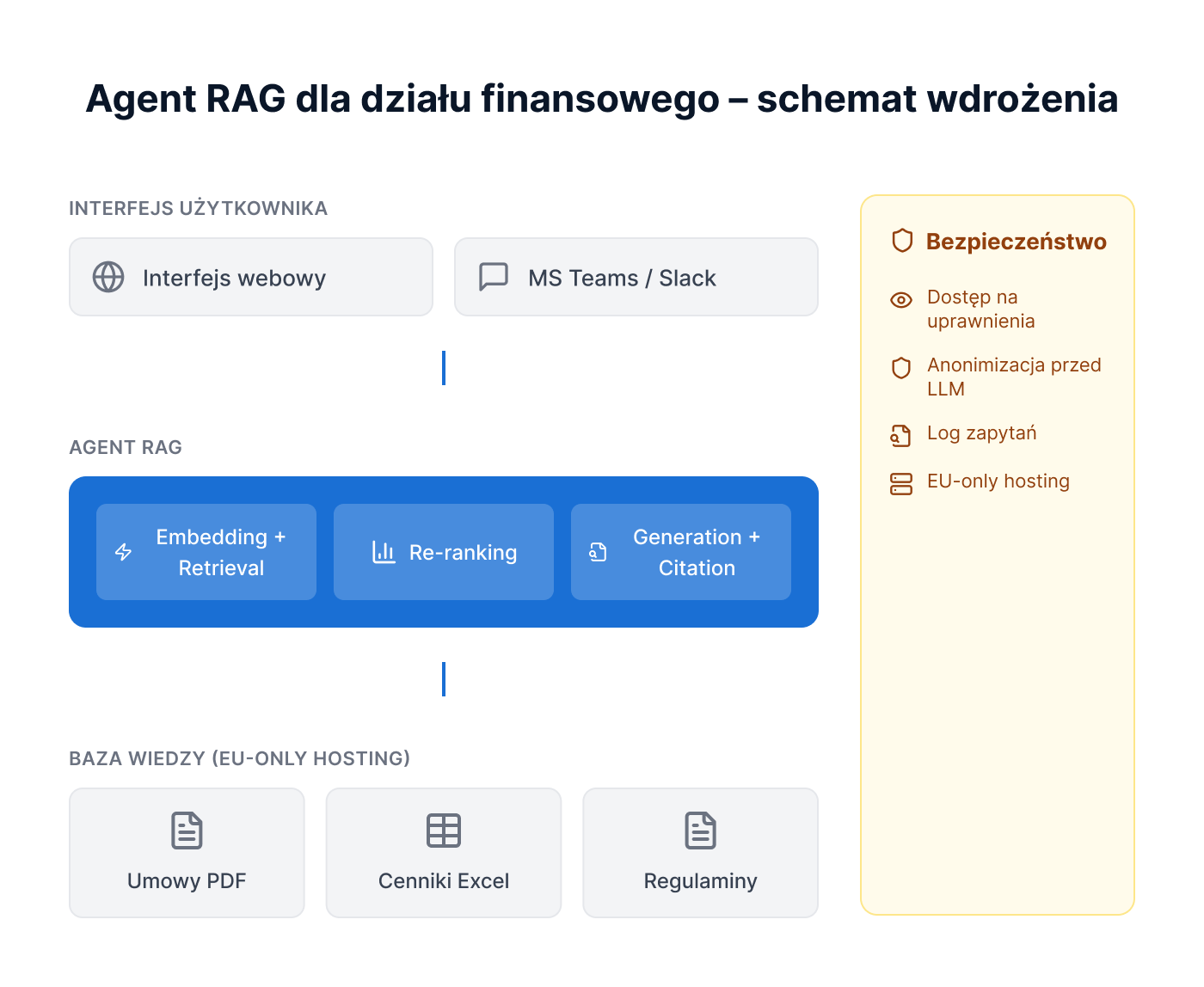The image size is (1204, 987).
Task: Click the 'Anonimizacja przed LLM' text
Action: pyautogui.click(x=1014, y=377)
